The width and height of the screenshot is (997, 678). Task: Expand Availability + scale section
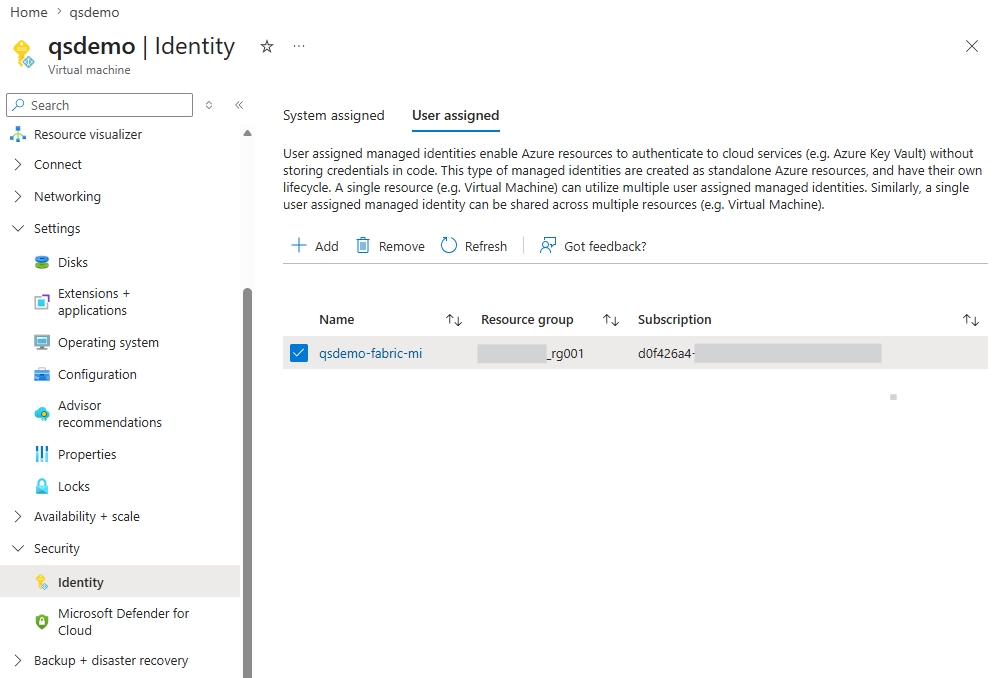[x=18, y=516]
